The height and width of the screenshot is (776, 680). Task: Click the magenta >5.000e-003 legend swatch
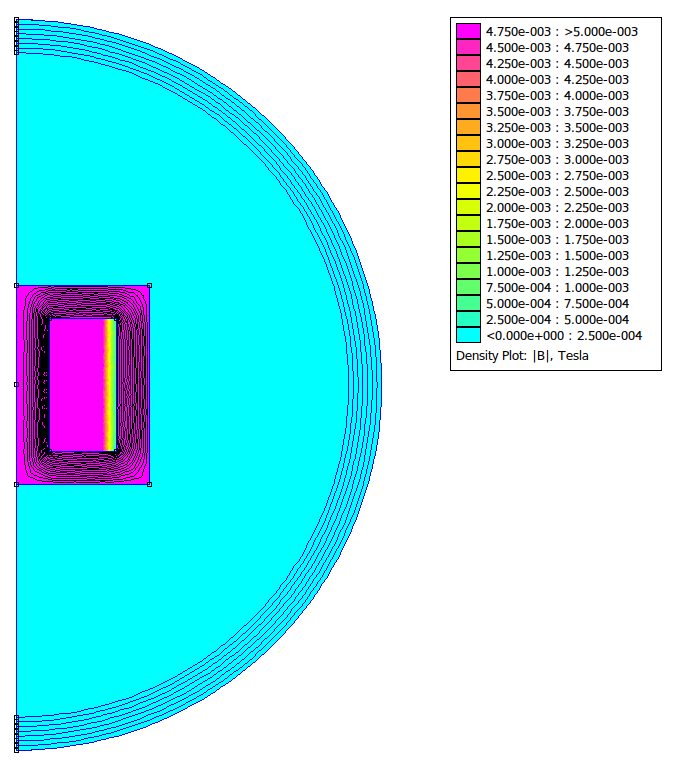[468, 31]
